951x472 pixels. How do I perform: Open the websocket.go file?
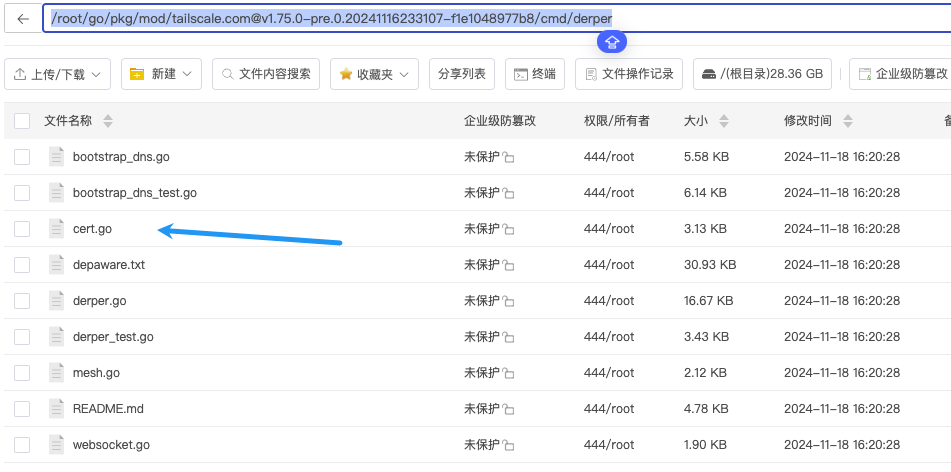111,445
